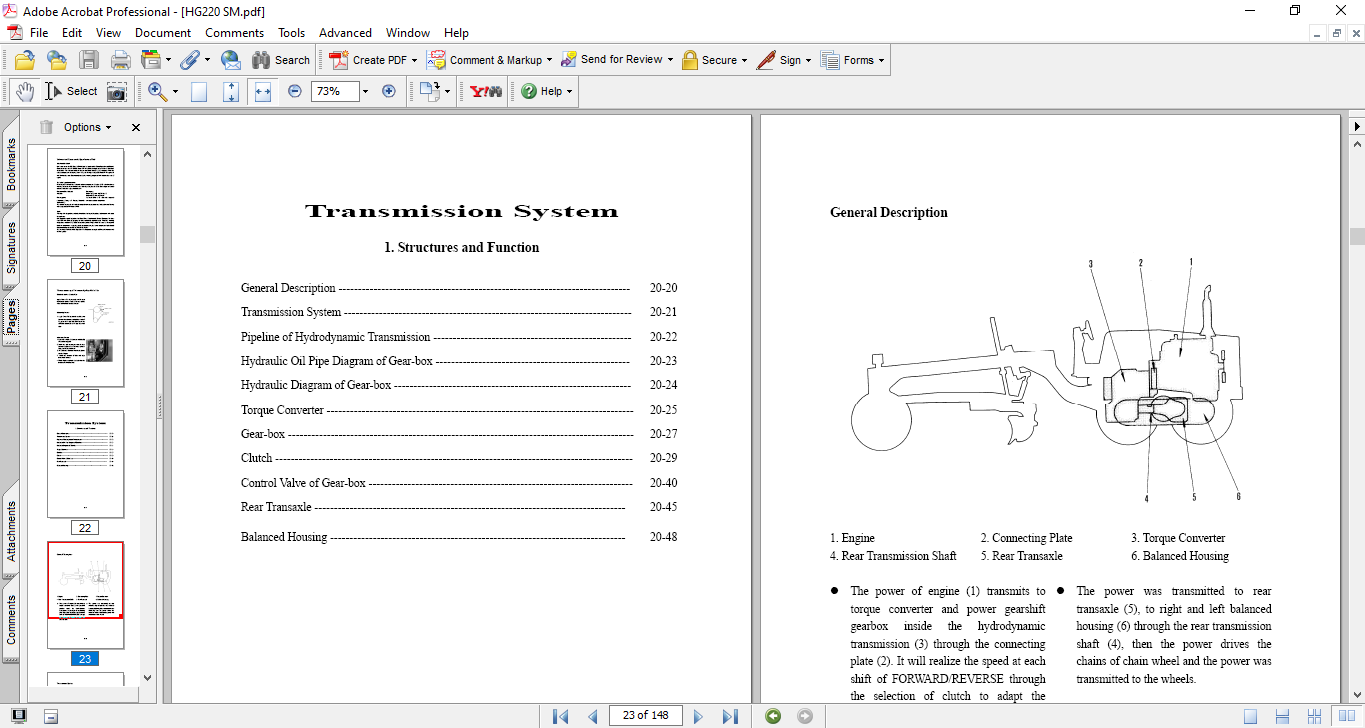Click the page 21 thumbnail
The width and height of the screenshot is (1365, 728).
[86, 333]
